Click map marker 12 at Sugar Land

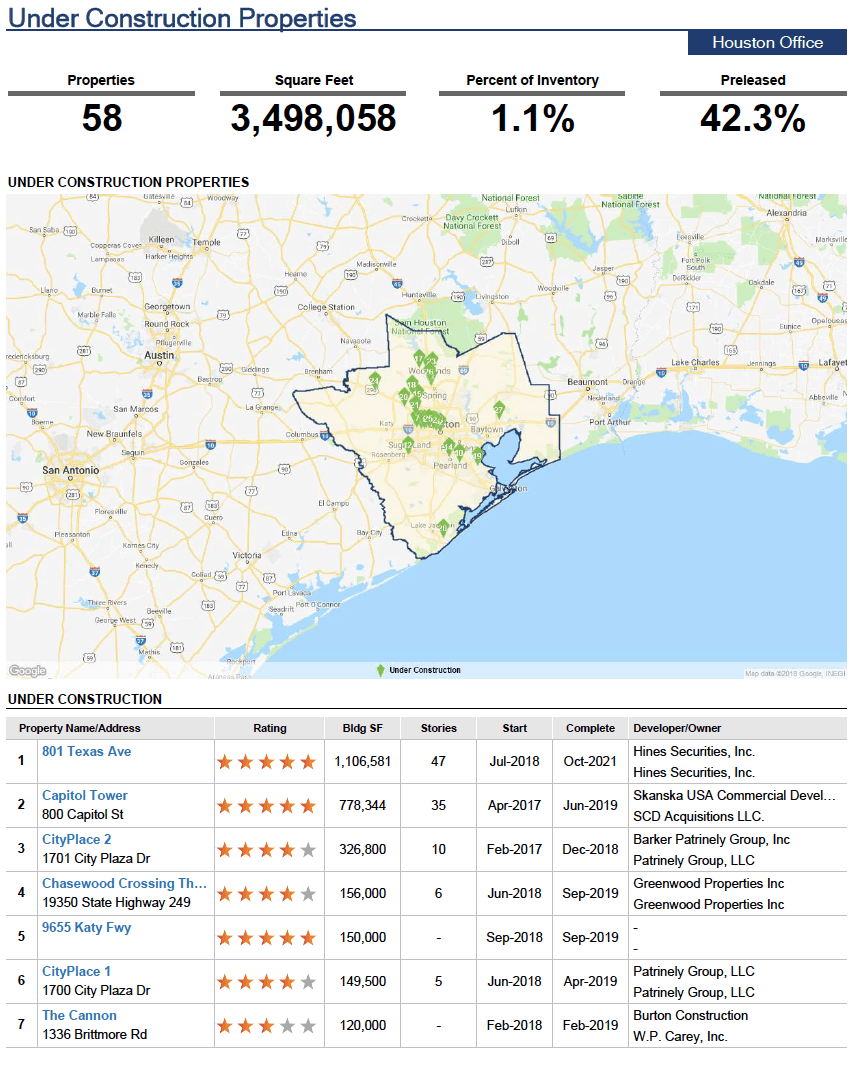pyautogui.click(x=408, y=445)
